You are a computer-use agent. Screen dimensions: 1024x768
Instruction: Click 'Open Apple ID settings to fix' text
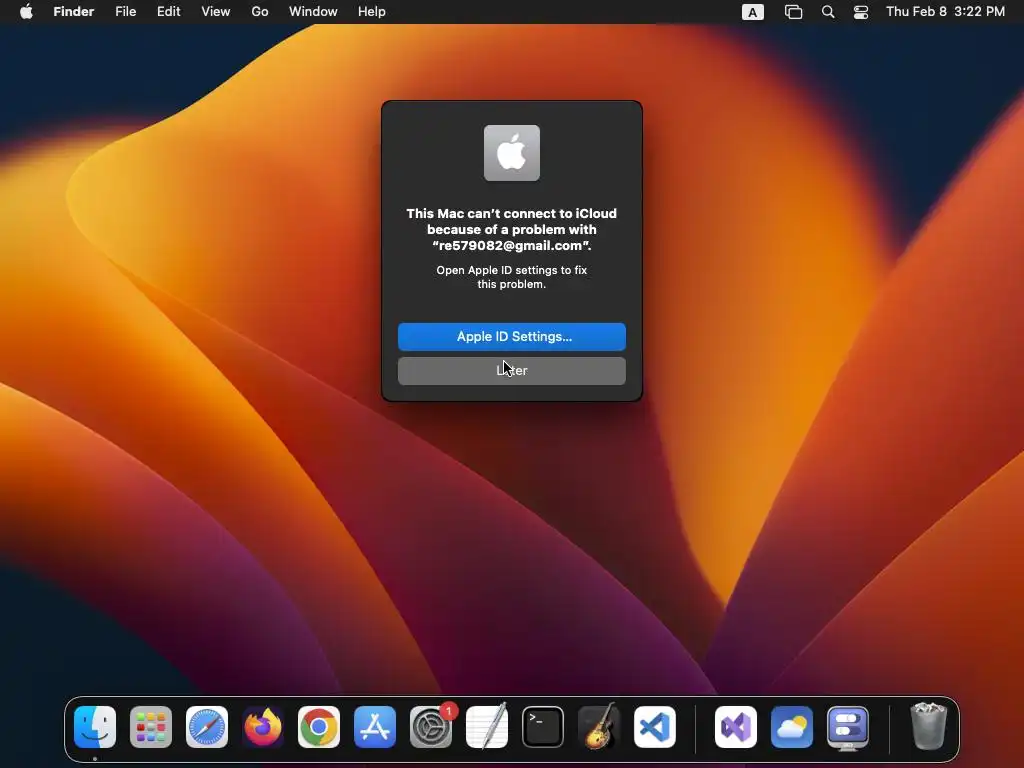[512, 270]
